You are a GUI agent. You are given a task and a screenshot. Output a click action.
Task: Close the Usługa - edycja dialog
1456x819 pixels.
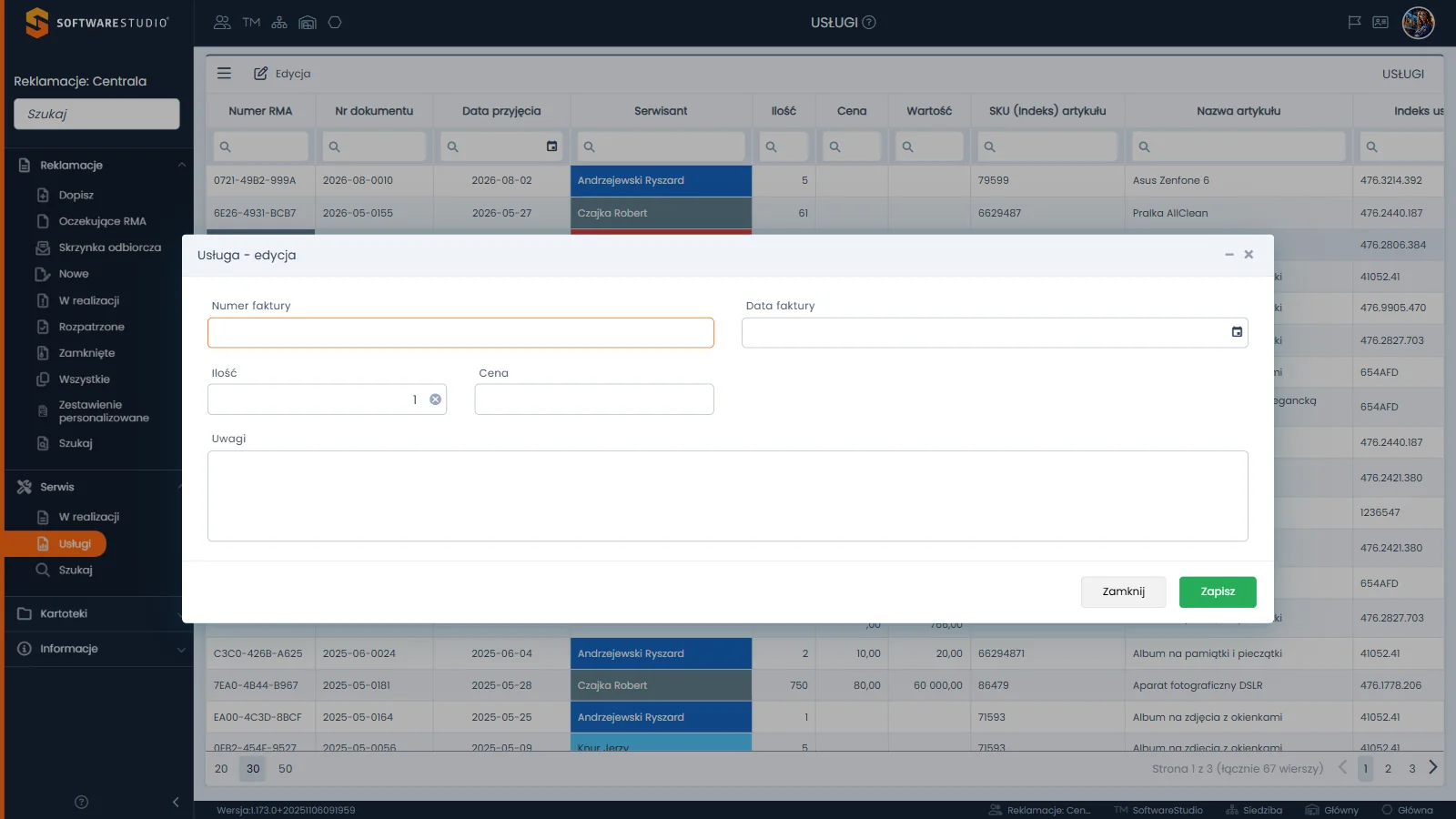tap(1249, 255)
